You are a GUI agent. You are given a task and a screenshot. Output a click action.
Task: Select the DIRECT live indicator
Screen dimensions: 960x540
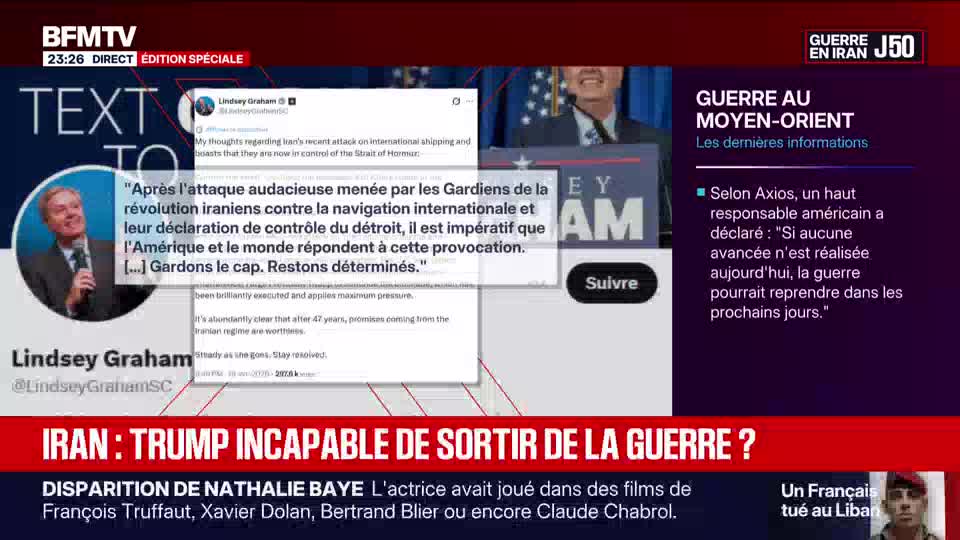(x=113, y=59)
